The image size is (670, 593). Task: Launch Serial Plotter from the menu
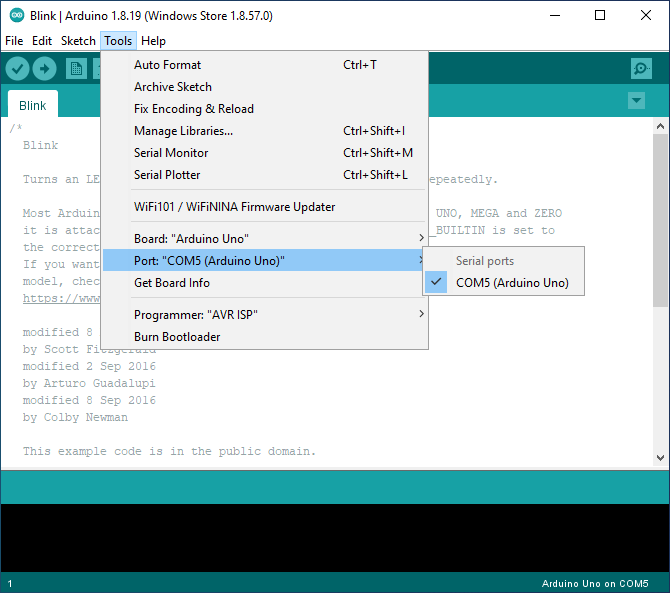(265, 175)
